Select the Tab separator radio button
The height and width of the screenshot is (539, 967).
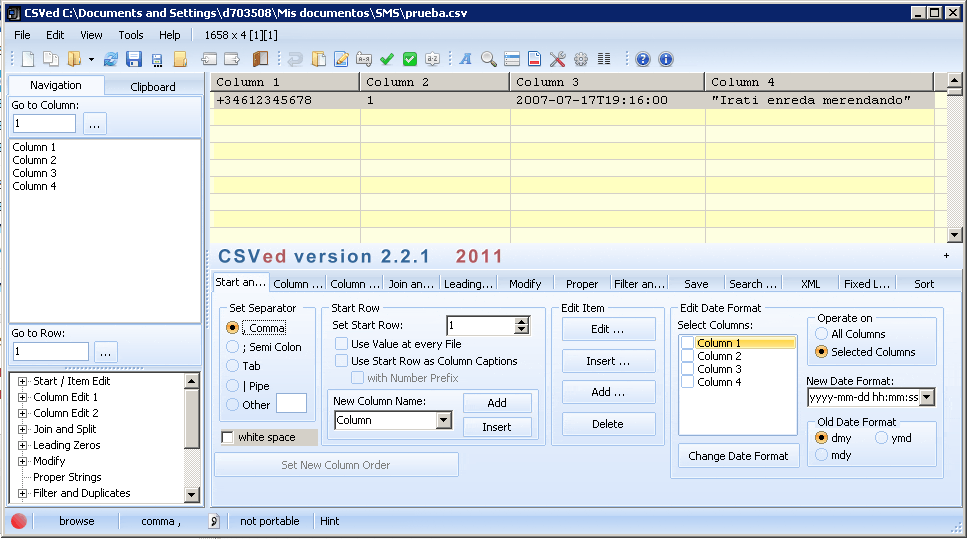click(232, 366)
